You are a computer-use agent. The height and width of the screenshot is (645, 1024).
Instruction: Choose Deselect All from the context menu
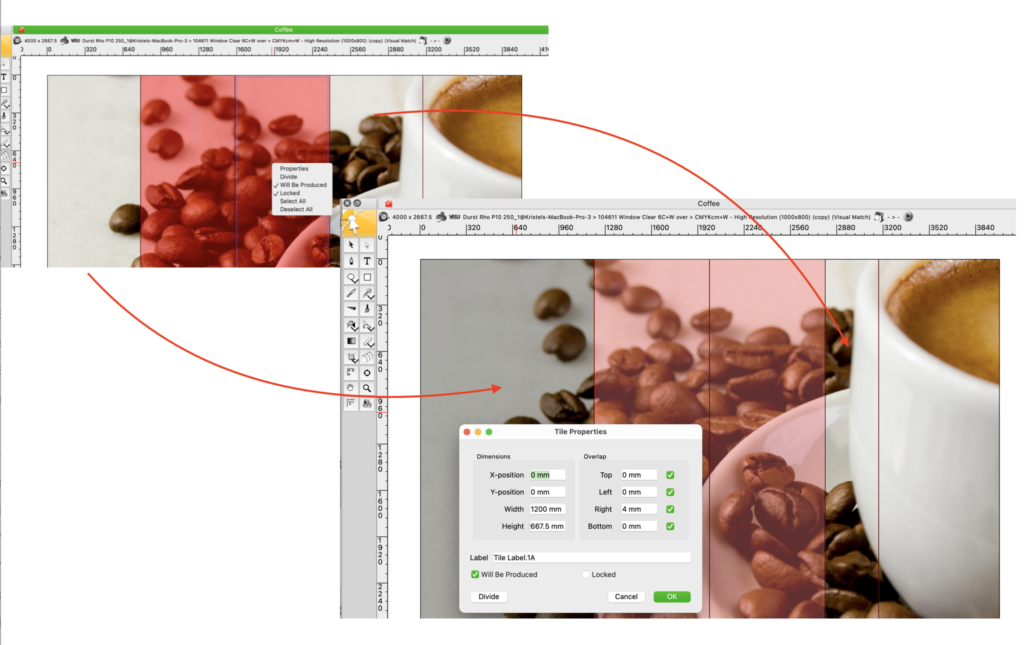pyautogui.click(x=296, y=210)
